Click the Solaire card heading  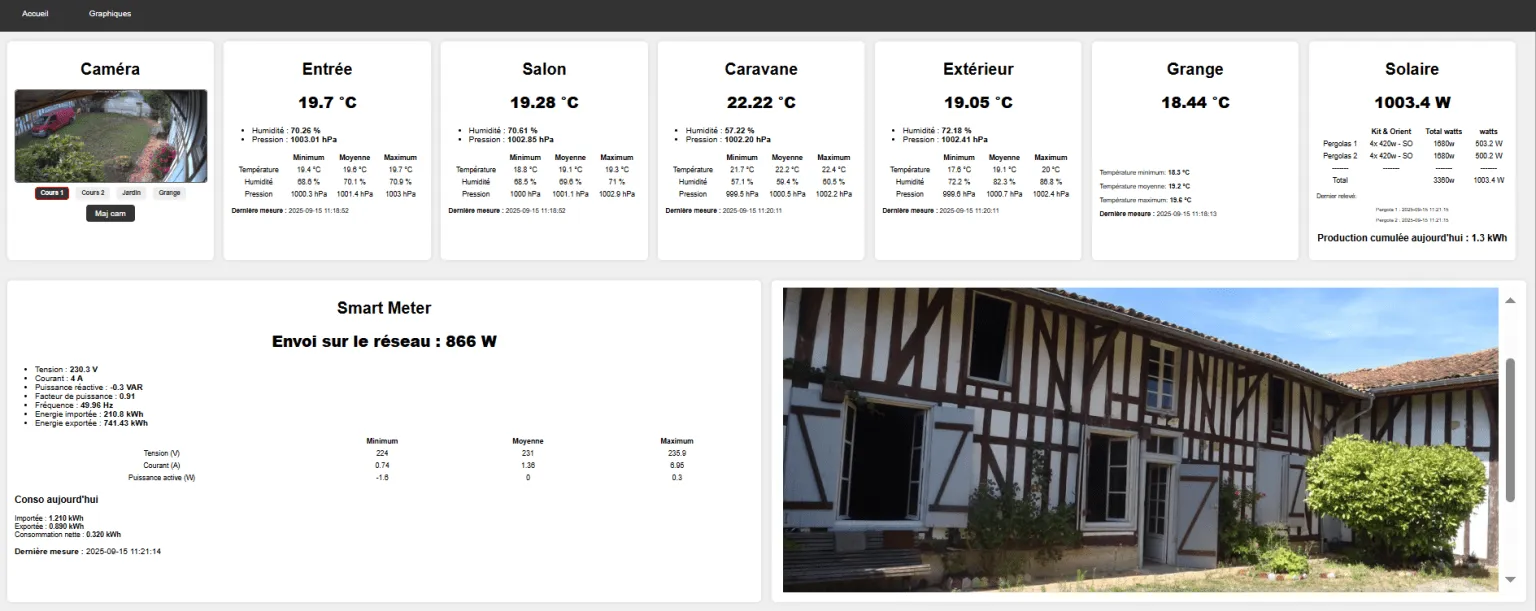click(1412, 69)
